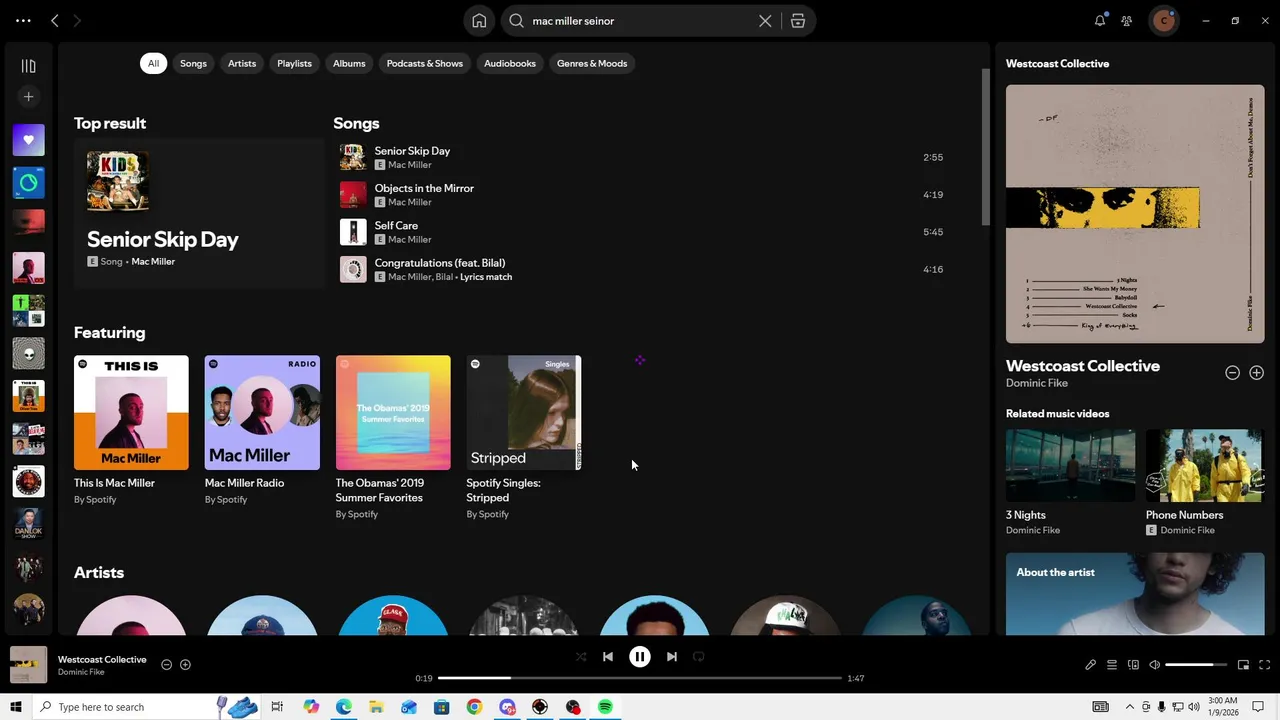Open Microsoft Edge from taskbar
This screenshot has width=1280, height=720.
pos(343,707)
